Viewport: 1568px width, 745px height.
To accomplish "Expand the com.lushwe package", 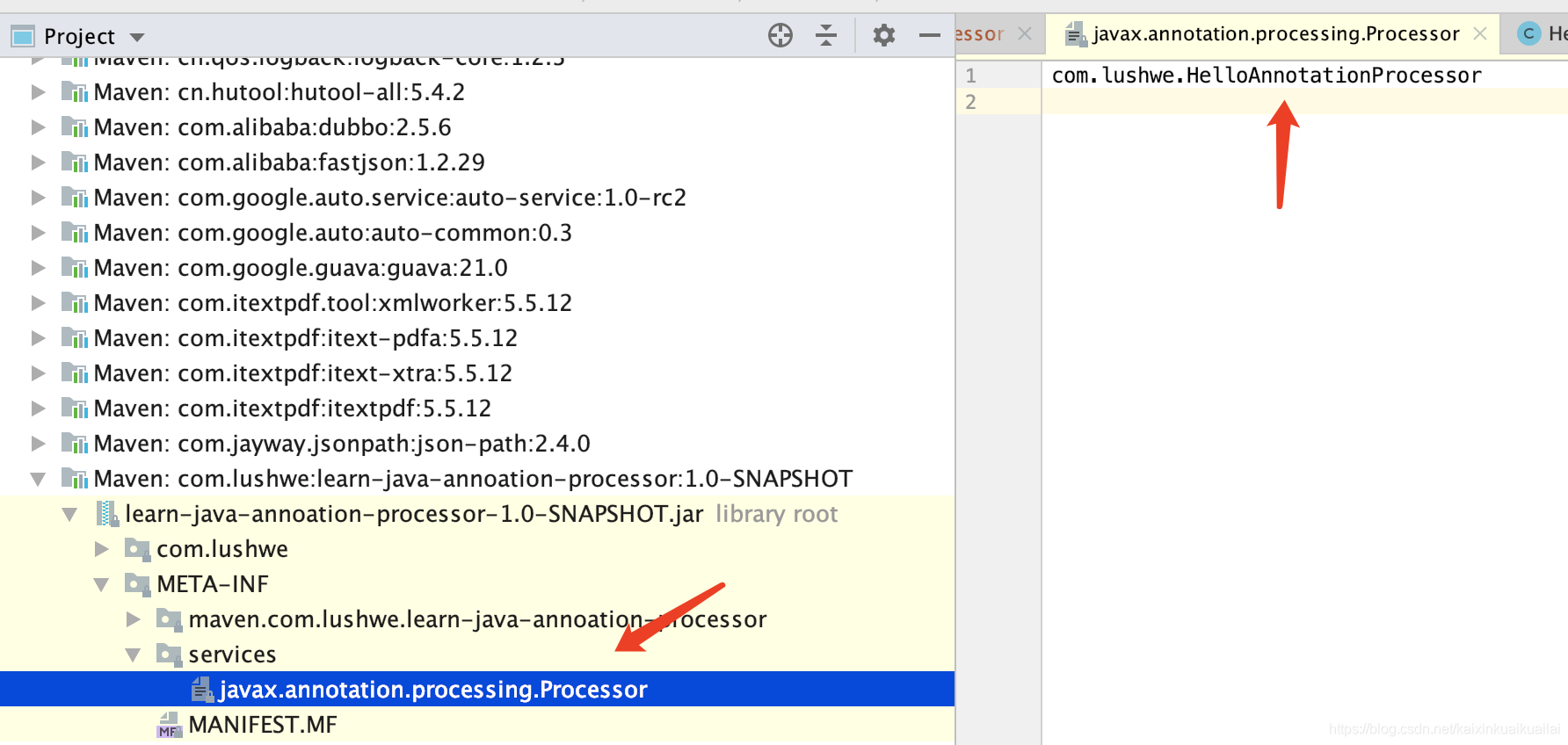I will click(x=102, y=549).
